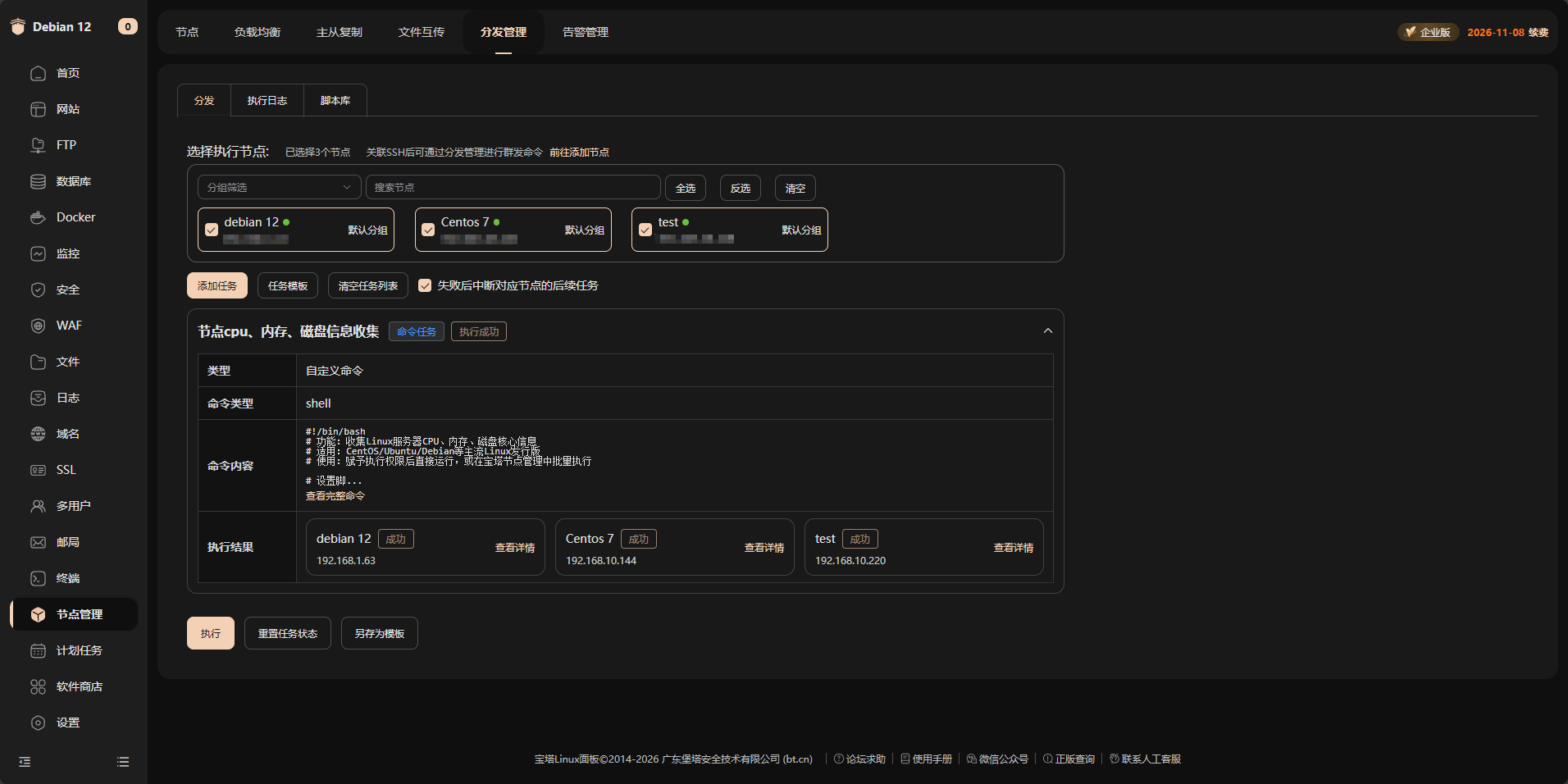This screenshot has height=784, width=1568.
Task: Toggle 失败后中断对应节点的后续任务 checkbox
Action: coord(425,285)
